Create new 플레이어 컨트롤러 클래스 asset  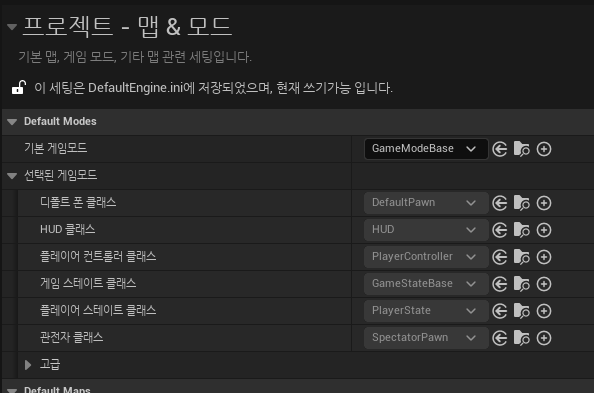(544, 257)
